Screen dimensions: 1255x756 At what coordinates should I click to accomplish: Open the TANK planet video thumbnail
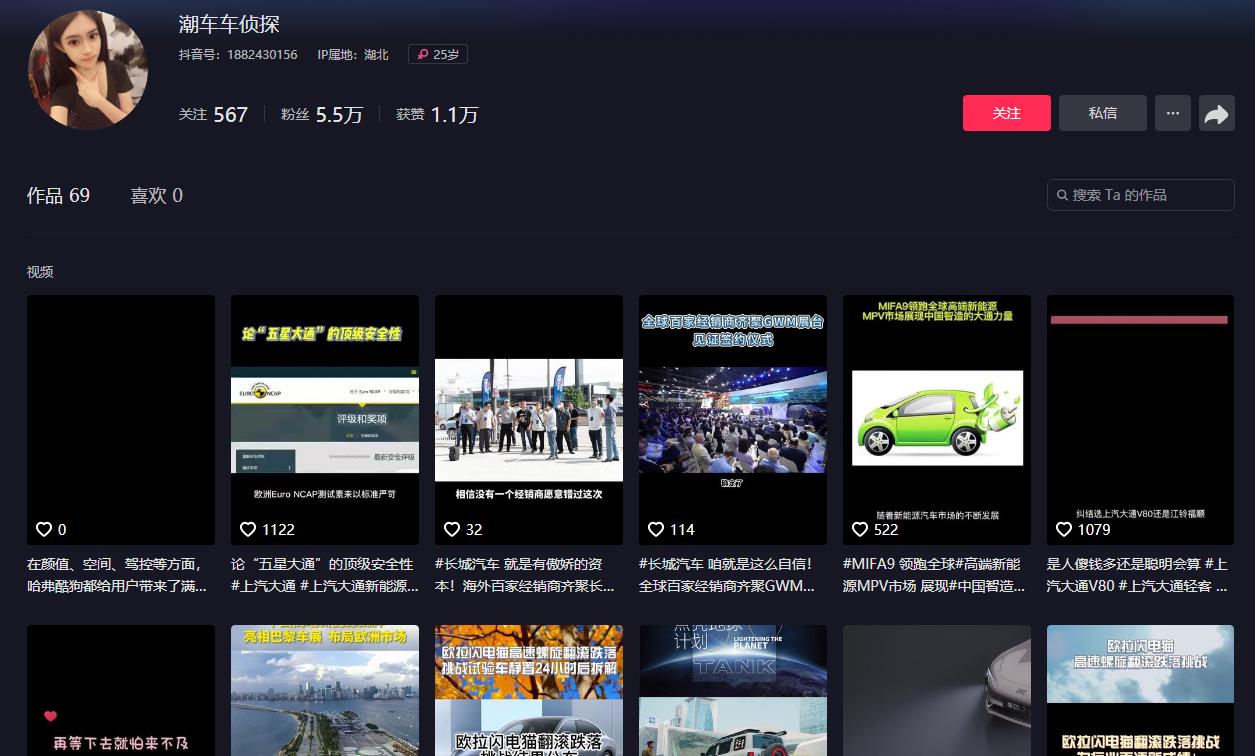point(733,690)
